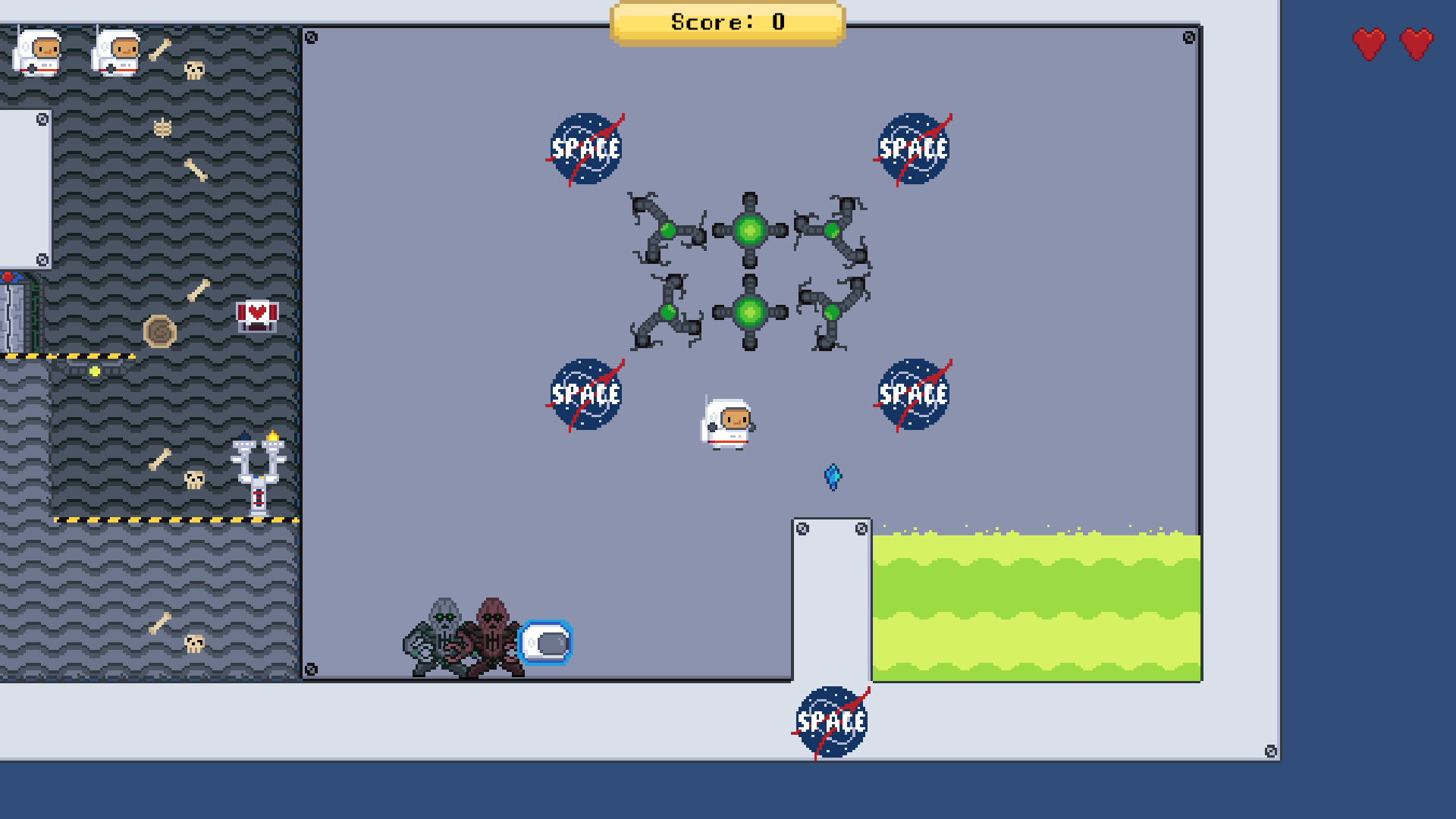
Task: Click the SPACE logo right of the astronaut
Action: [913, 394]
